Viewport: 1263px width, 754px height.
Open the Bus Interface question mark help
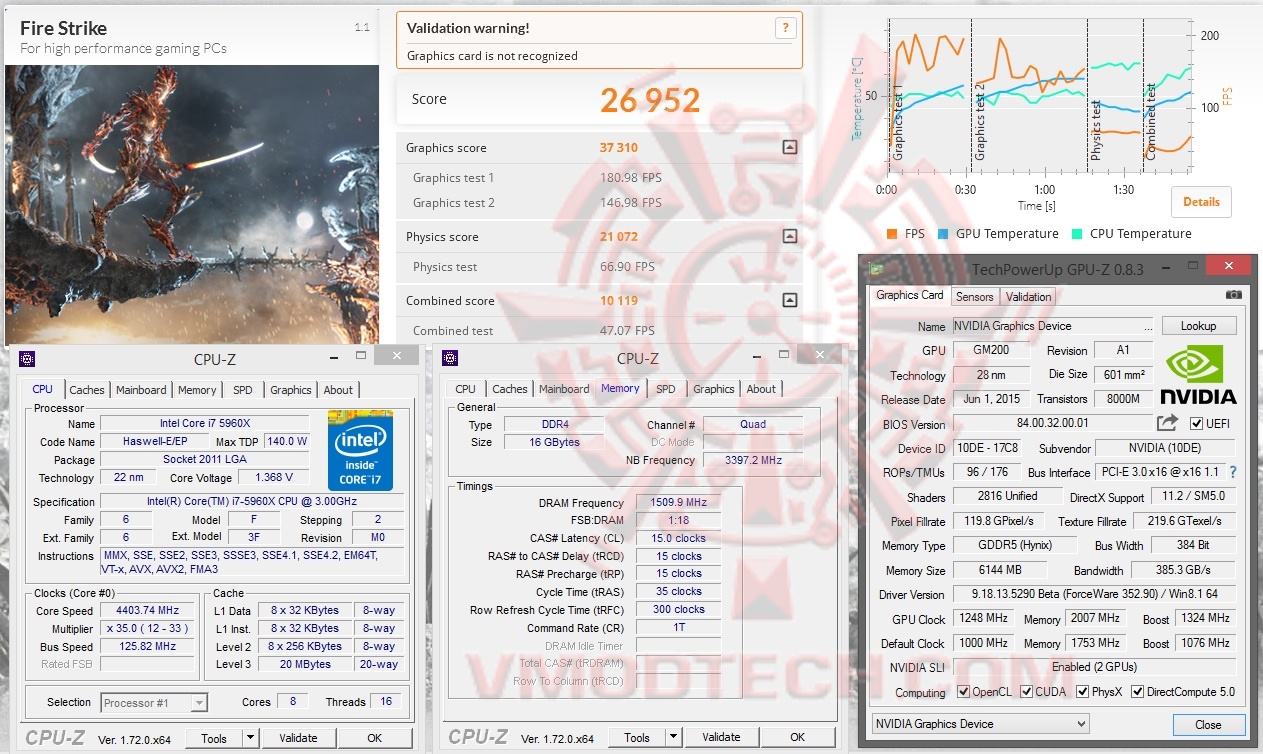[x=1232, y=472]
